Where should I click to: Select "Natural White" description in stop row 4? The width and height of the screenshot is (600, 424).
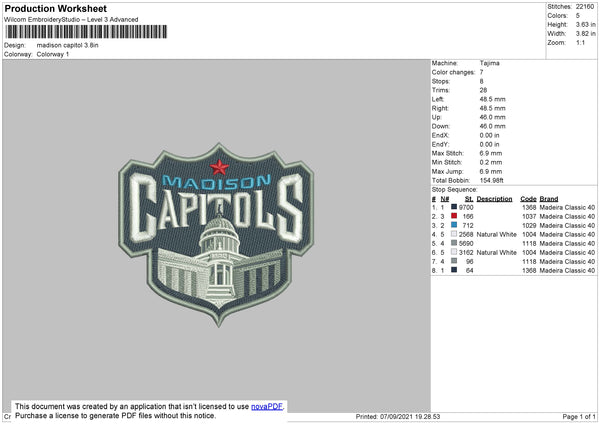click(x=497, y=234)
